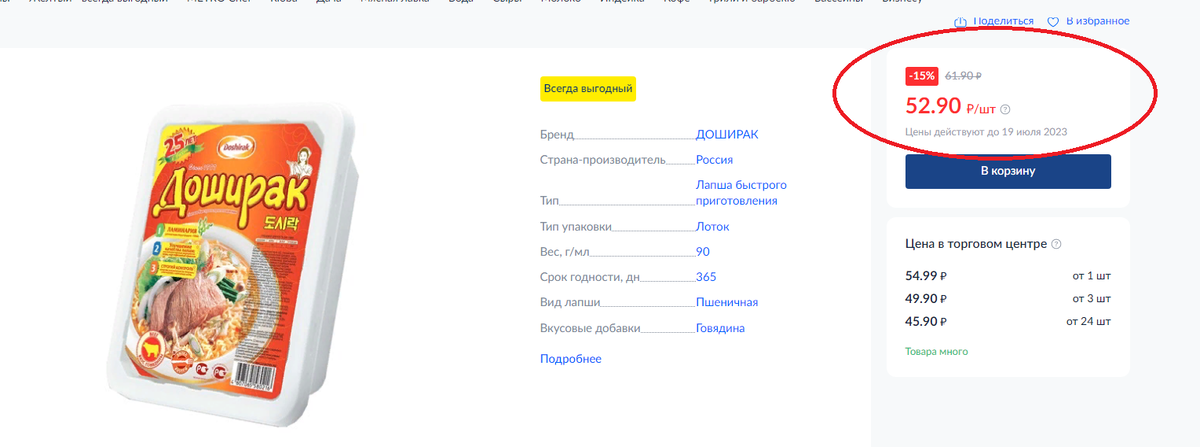Image resolution: width=1200 pixels, height=447 pixels.
Task: Select the crossed-out old price 61.90 ₽
Action: (x=964, y=75)
